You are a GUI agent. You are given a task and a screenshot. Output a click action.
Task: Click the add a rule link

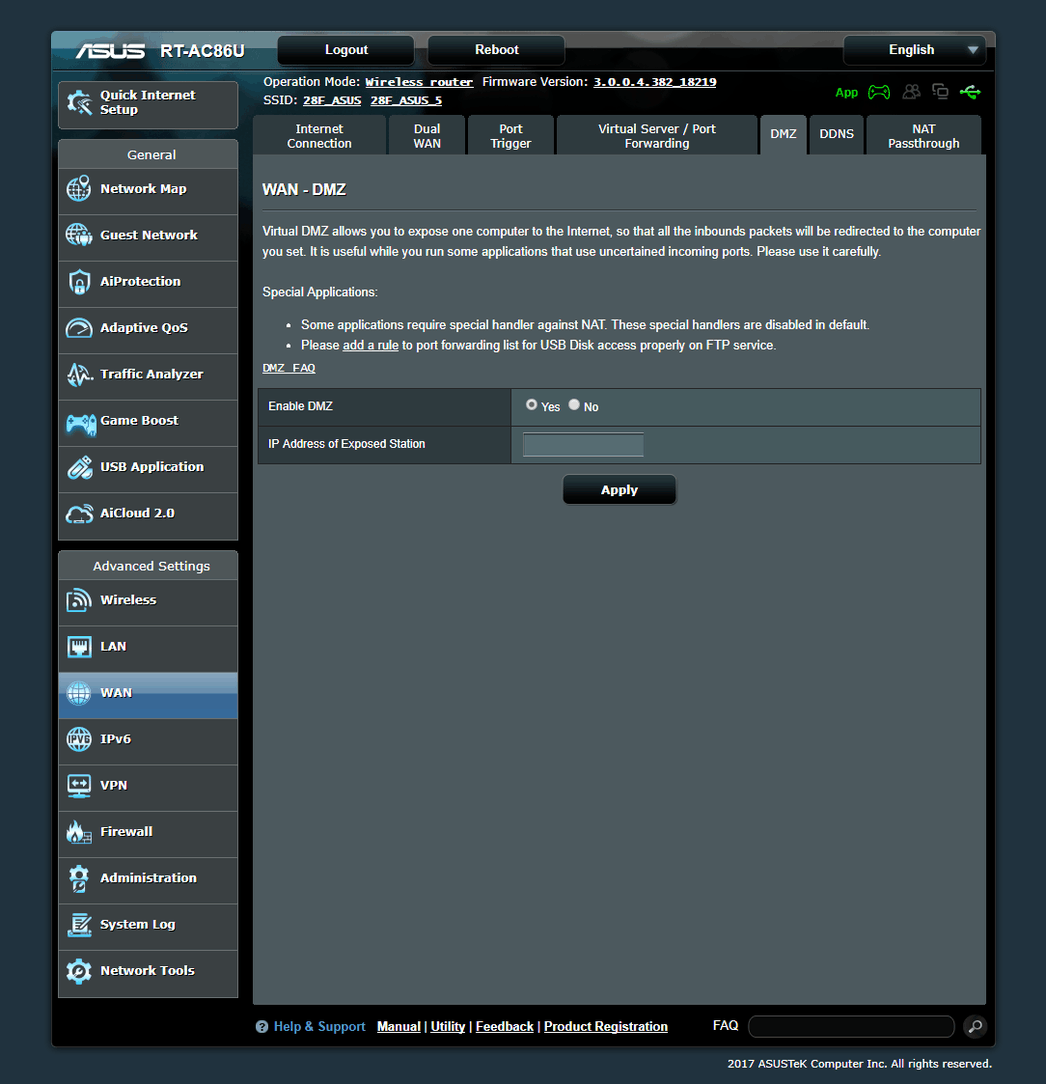click(x=371, y=345)
